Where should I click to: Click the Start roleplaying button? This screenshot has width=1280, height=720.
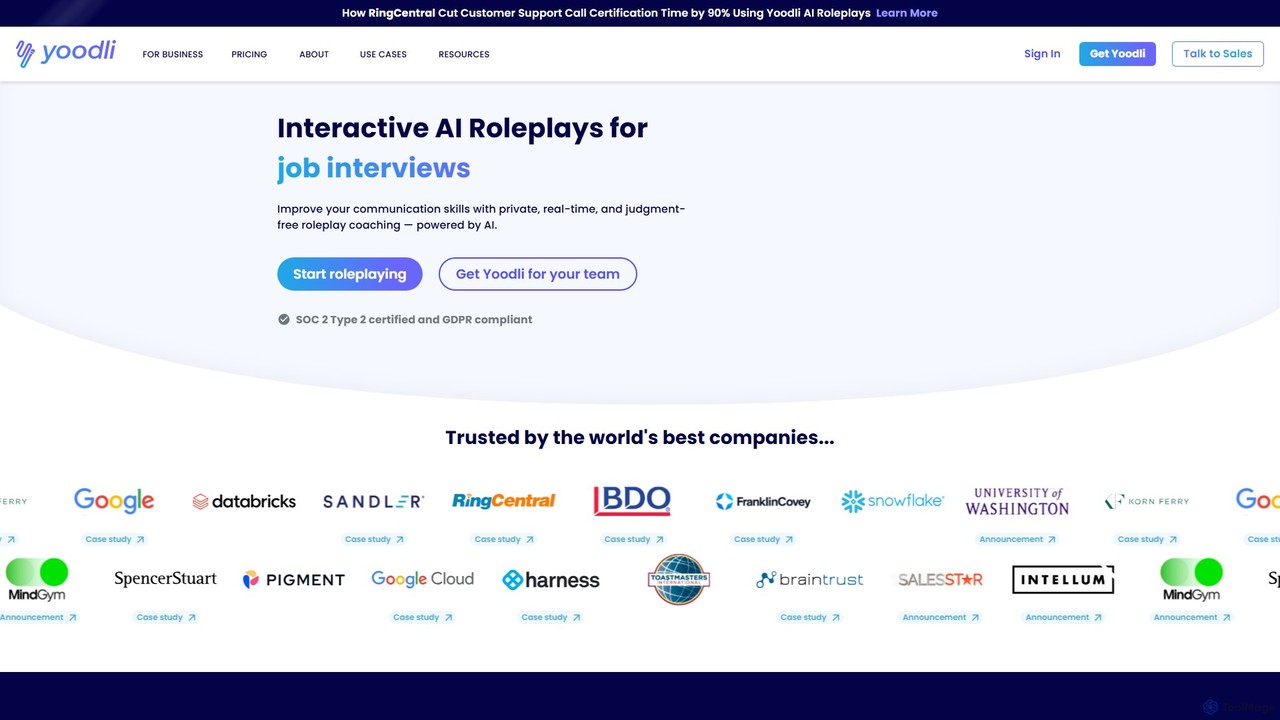click(350, 274)
